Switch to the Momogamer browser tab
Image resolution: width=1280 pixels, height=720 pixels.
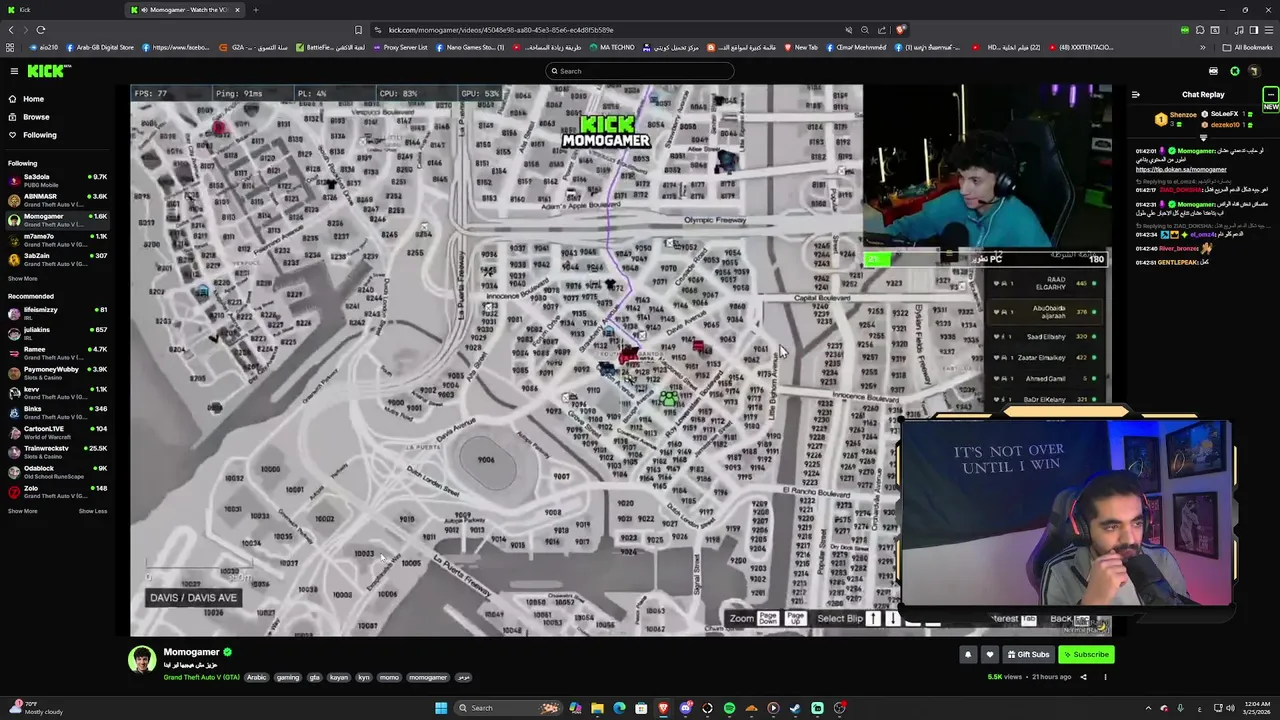(x=185, y=10)
